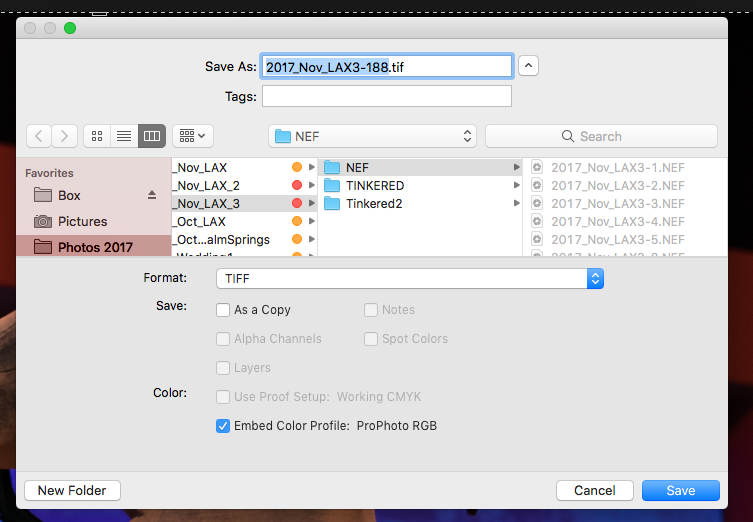Click the TINKERED folder icon

(x=332, y=185)
